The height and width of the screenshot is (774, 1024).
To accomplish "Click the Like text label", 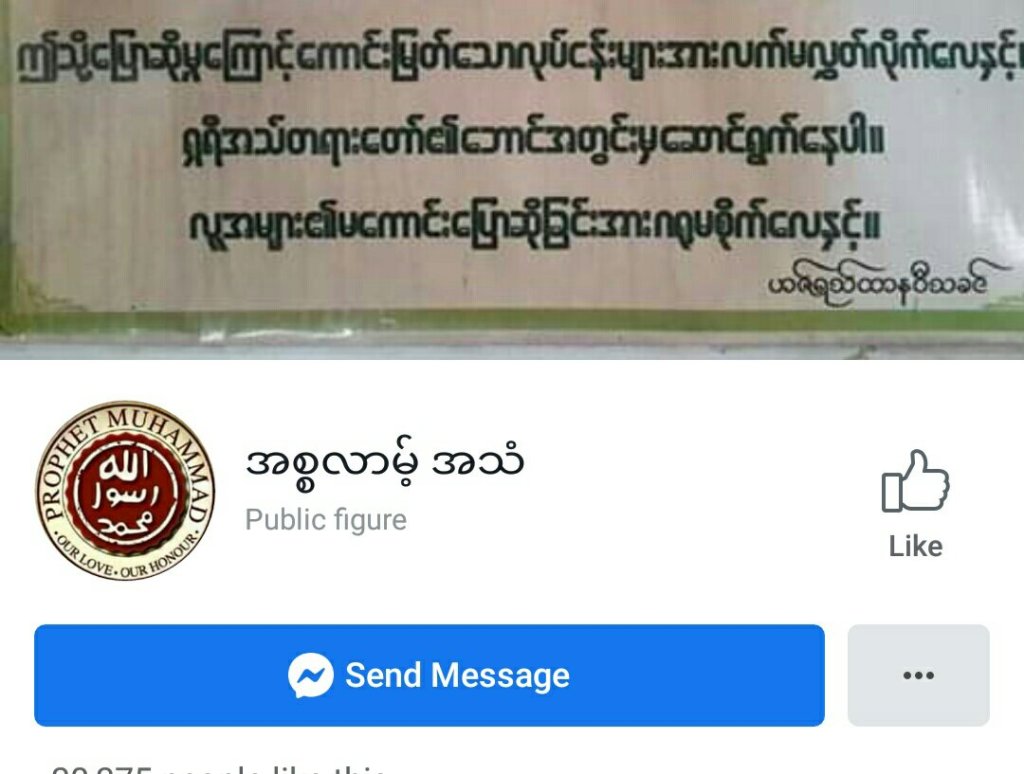I will click(916, 546).
